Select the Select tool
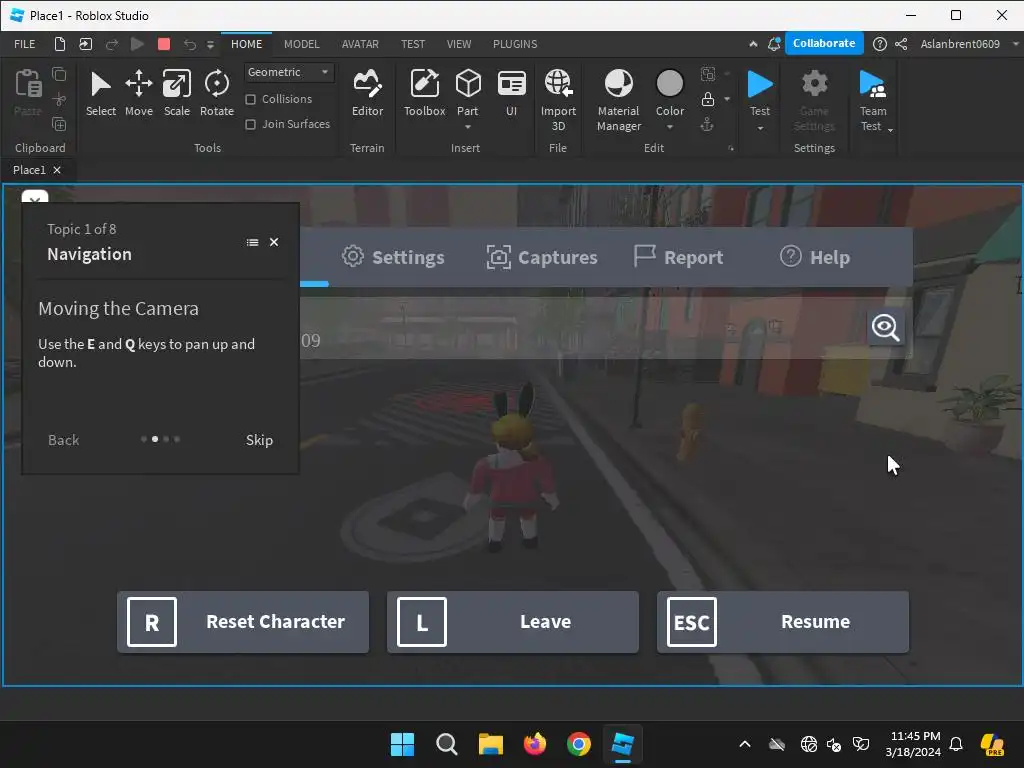1024x768 pixels. point(101,94)
